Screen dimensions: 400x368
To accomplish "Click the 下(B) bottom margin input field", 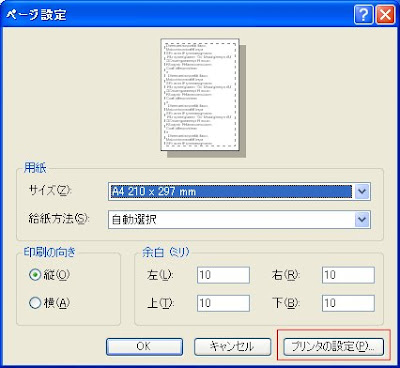I will tap(348, 303).
